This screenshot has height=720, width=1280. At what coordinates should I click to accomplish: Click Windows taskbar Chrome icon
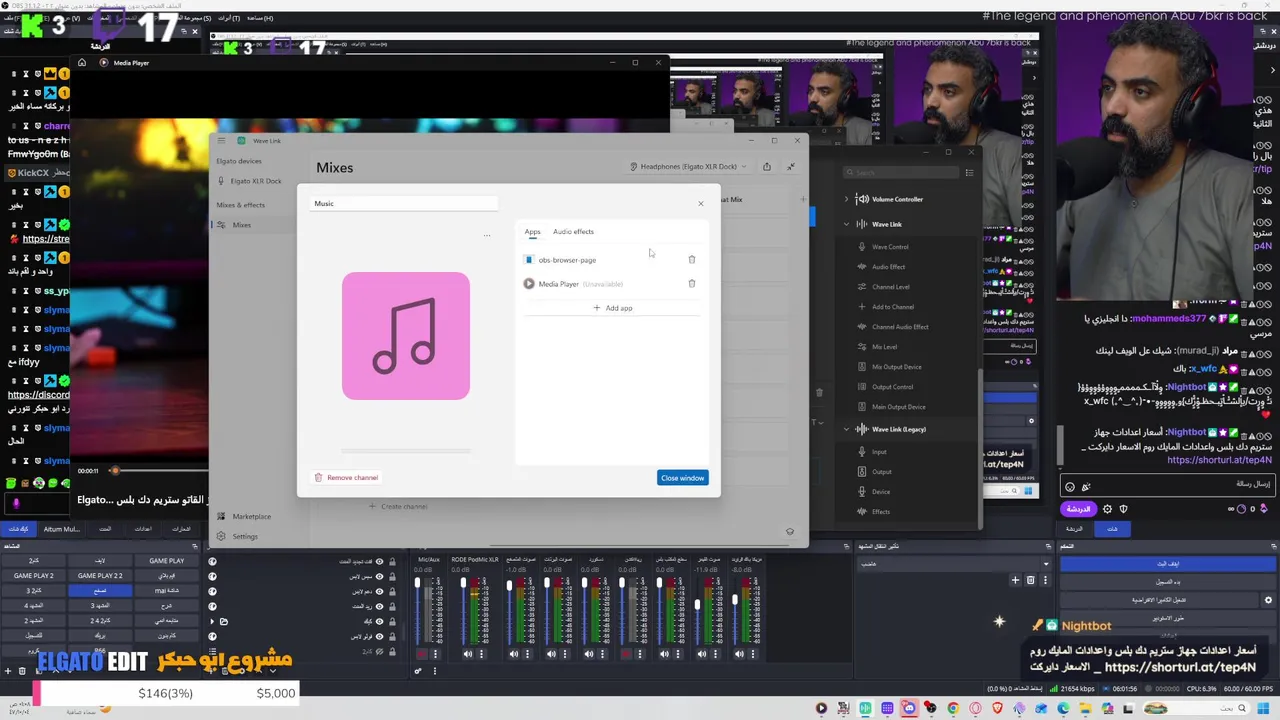coord(953,709)
